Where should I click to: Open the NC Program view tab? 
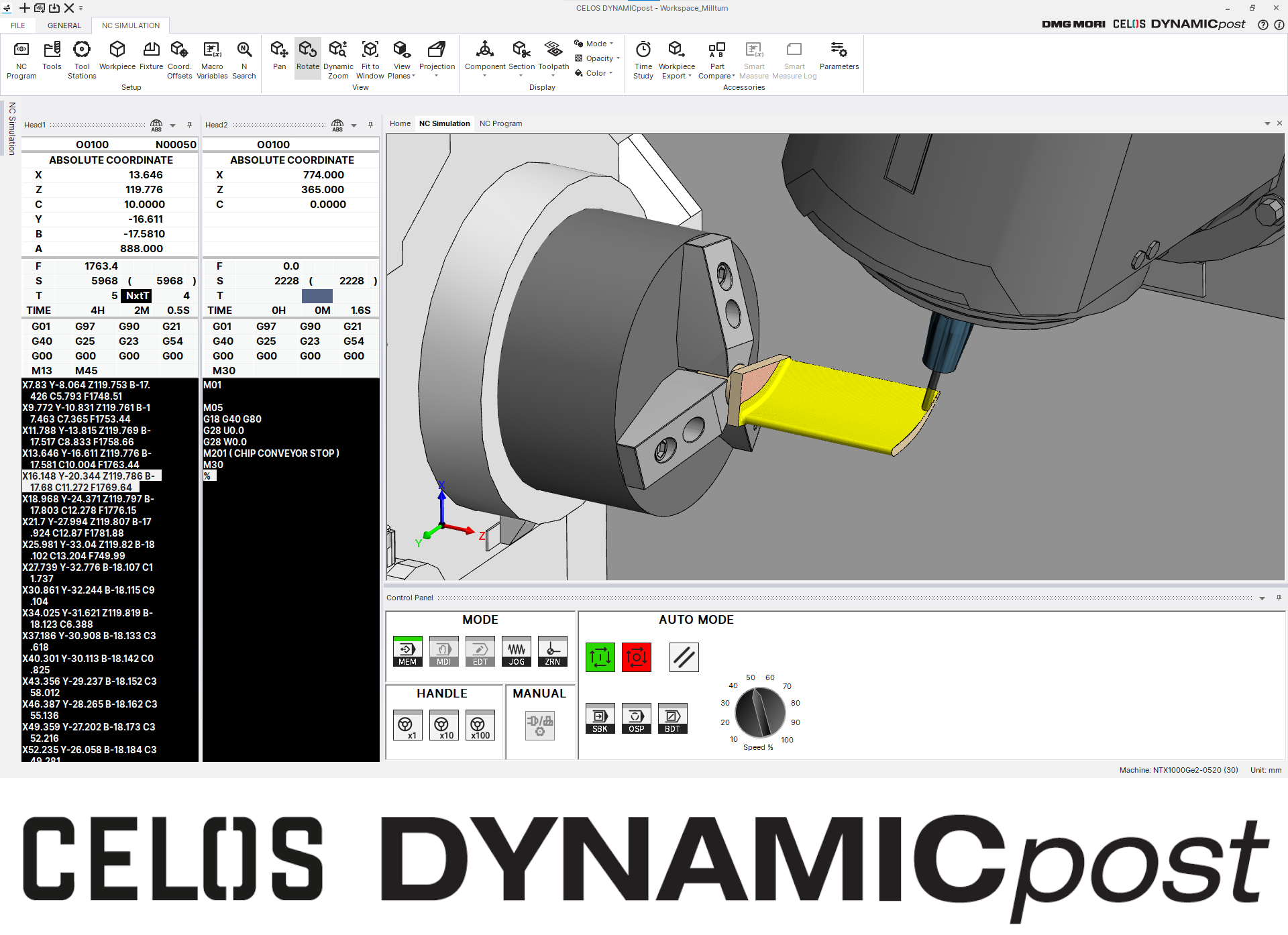click(500, 123)
